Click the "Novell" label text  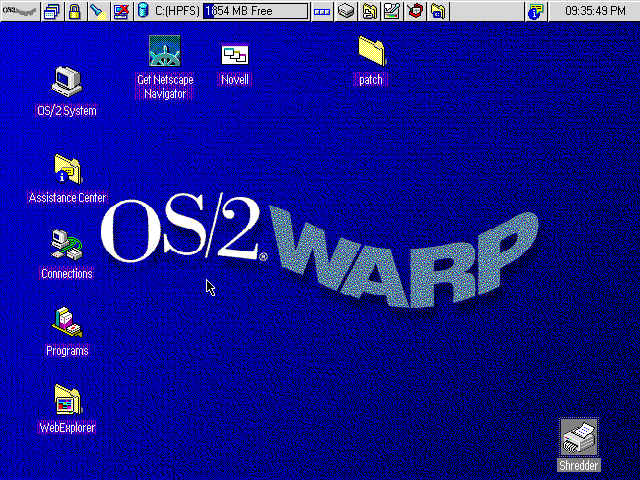[235, 80]
